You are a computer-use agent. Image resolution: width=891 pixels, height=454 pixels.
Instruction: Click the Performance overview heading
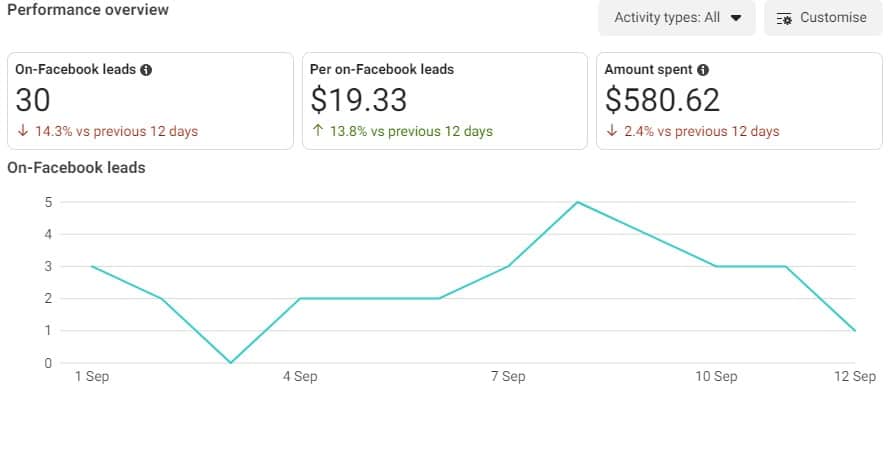point(88,10)
